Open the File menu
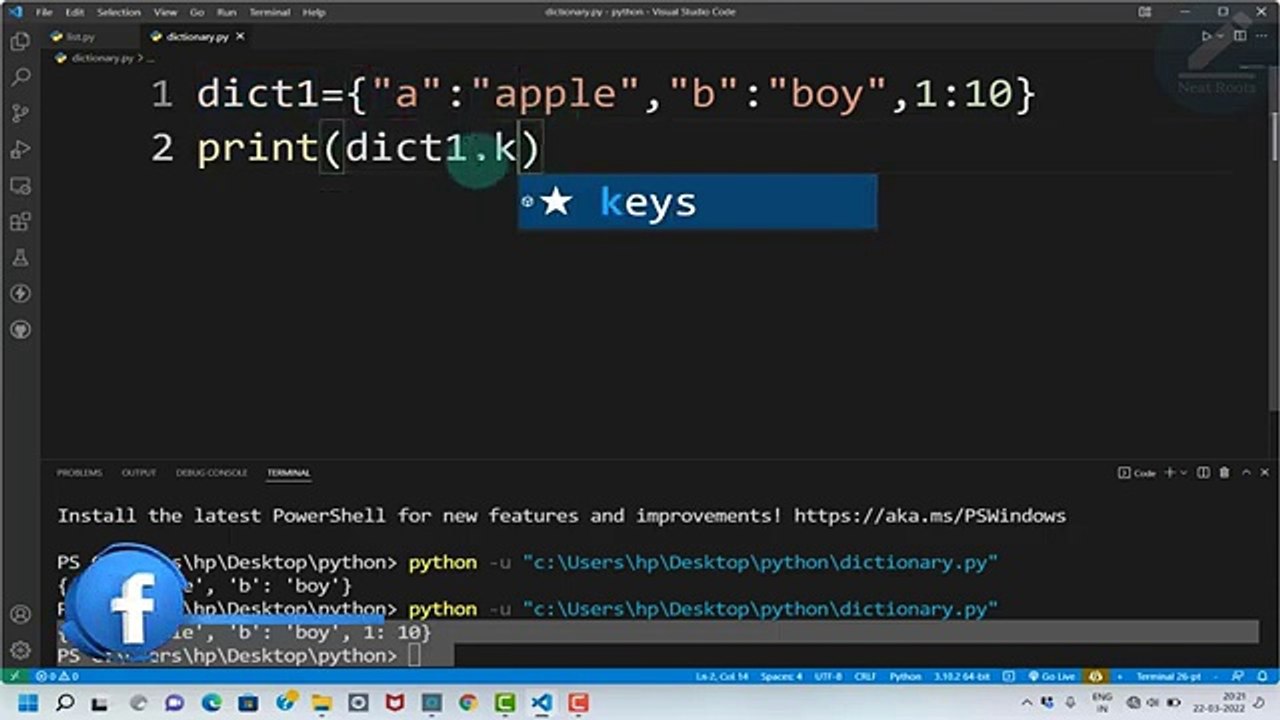Screen dimensions: 1280x720 tap(44, 12)
